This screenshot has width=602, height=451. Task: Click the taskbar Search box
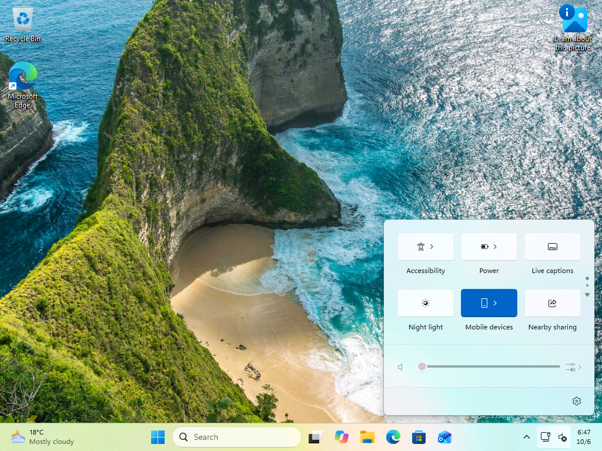(237, 437)
